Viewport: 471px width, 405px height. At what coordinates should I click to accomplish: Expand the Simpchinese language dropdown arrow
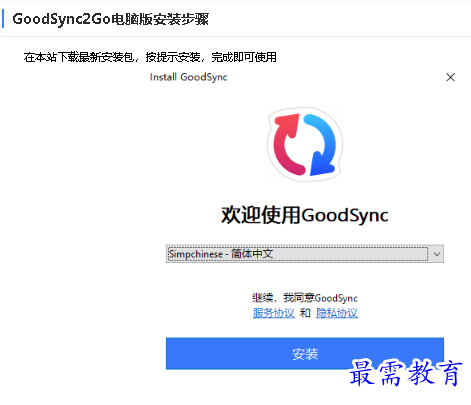[437, 254]
